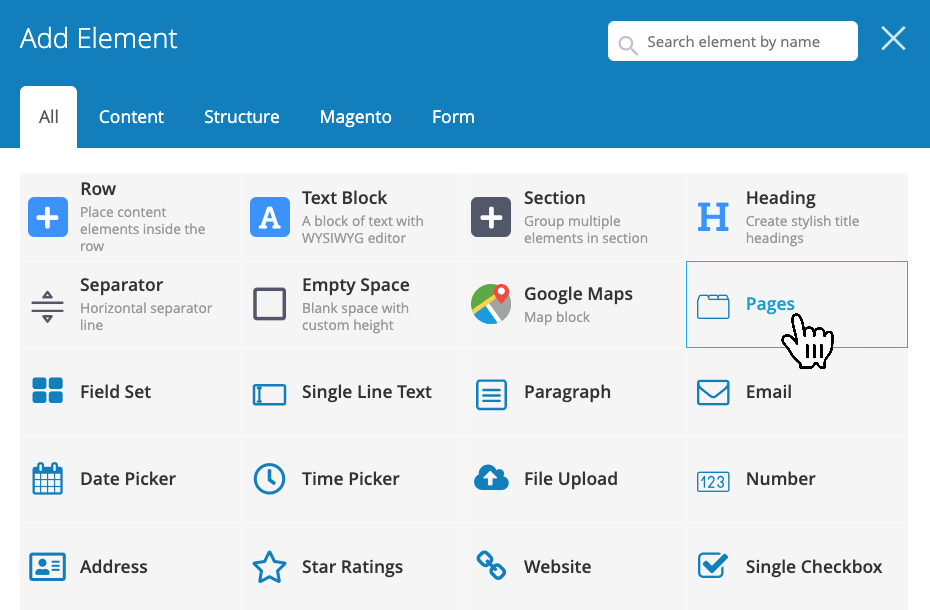Show the Magento elements tab
The height and width of the screenshot is (610, 930).
tap(356, 117)
